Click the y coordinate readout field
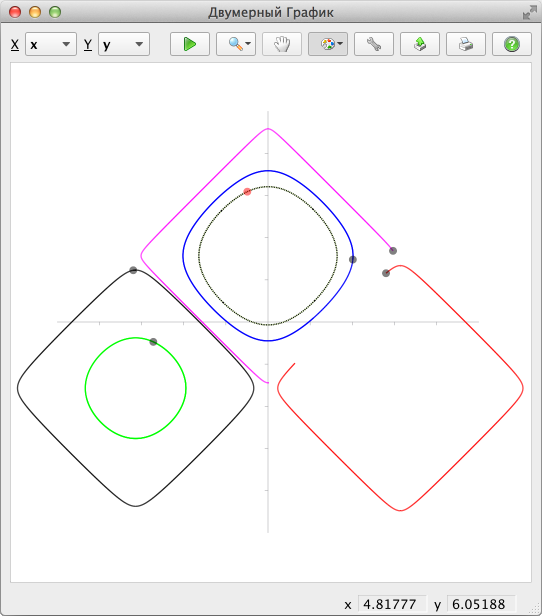This screenshot has width=542, height=616. [x=481, y=604]
